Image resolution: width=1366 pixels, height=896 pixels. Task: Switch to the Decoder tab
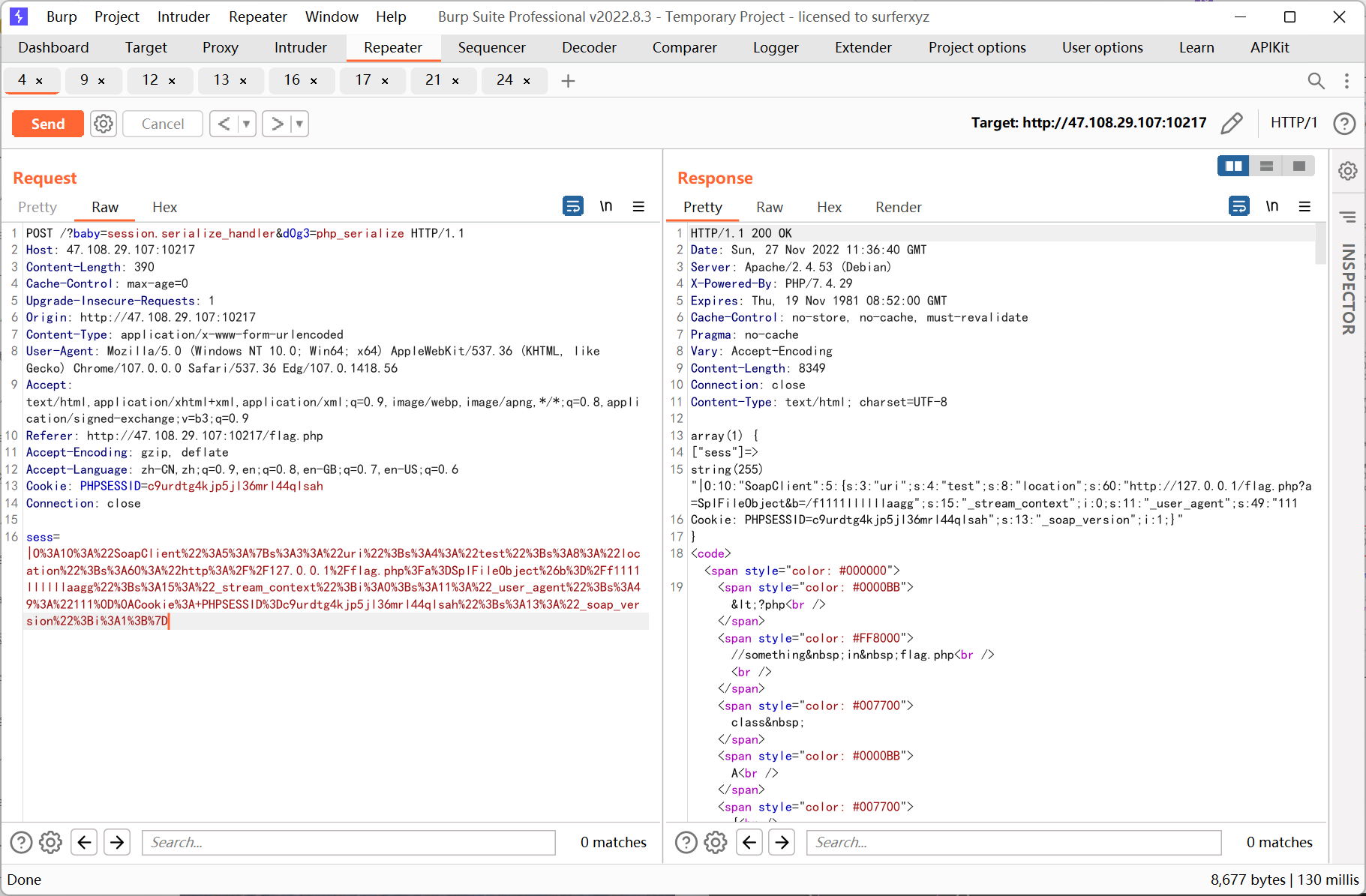click(588, 47)
